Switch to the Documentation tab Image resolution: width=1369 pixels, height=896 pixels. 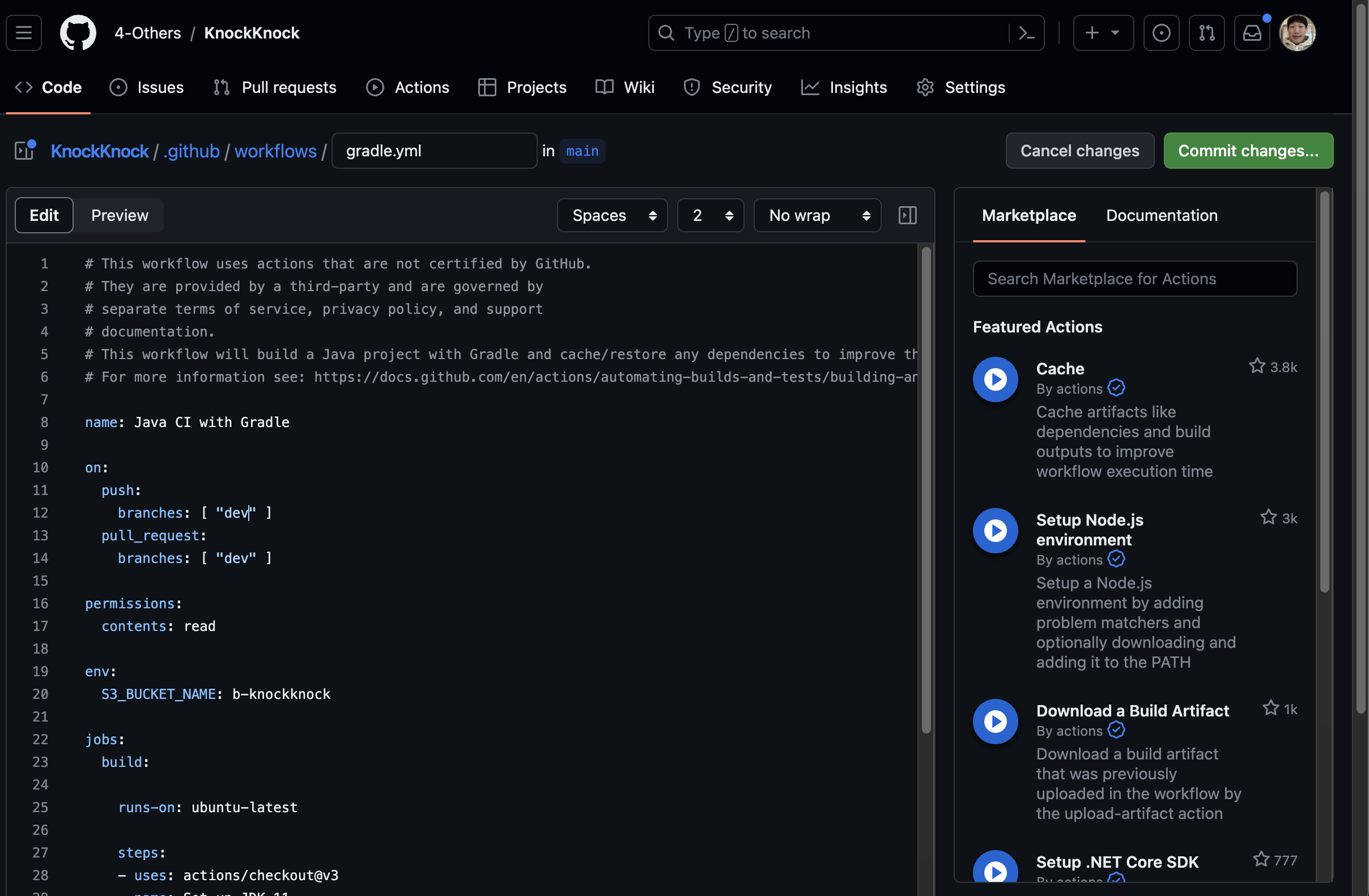tap(1162, 215)
